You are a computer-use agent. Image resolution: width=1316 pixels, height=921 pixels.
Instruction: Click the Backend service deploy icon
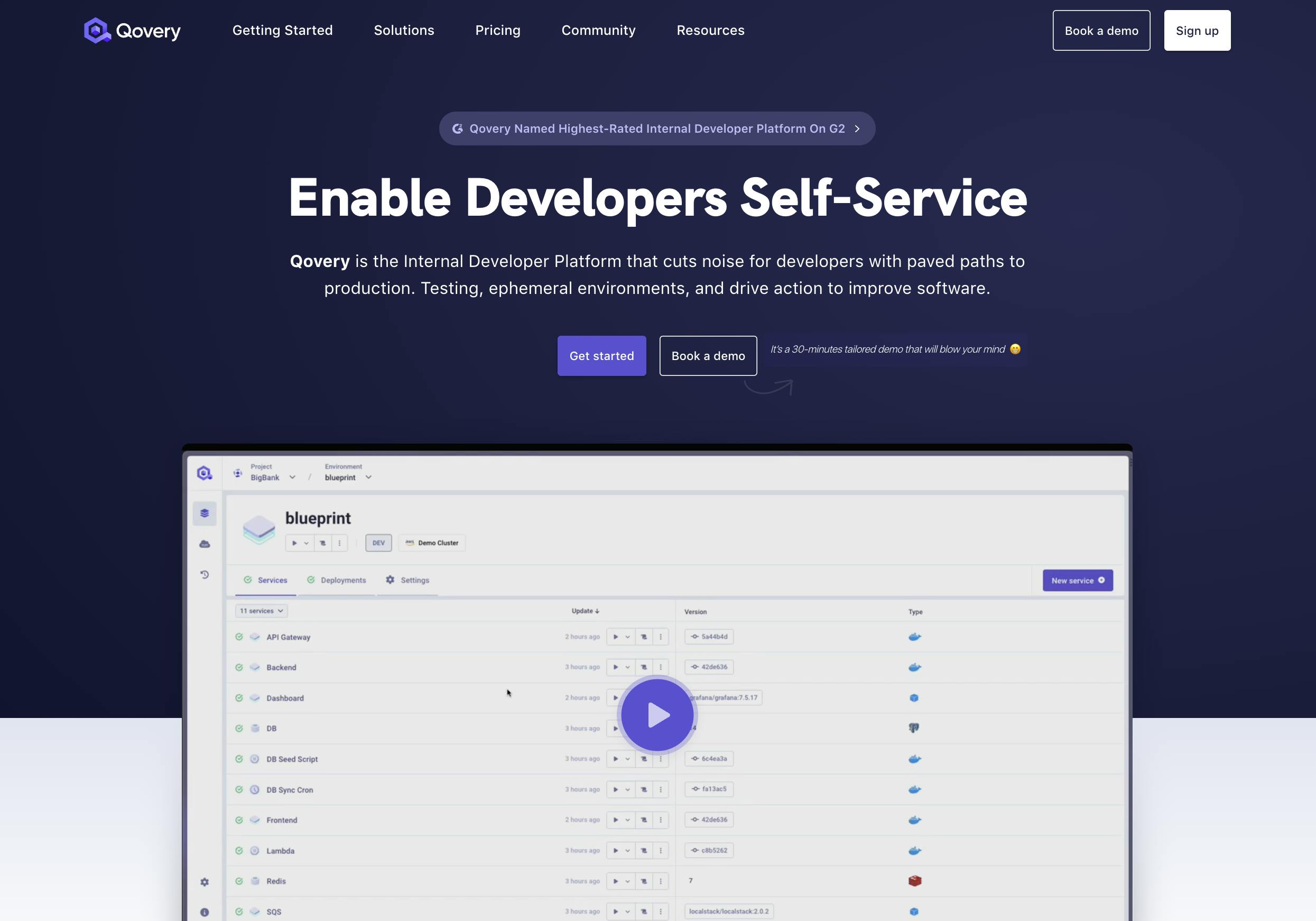tap(616, 666)
